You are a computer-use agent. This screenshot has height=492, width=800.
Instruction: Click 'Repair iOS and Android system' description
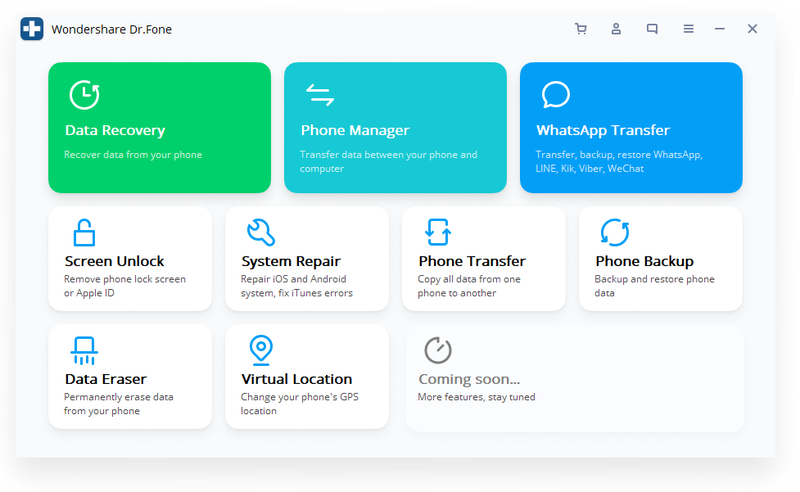[x=297, y=286]
